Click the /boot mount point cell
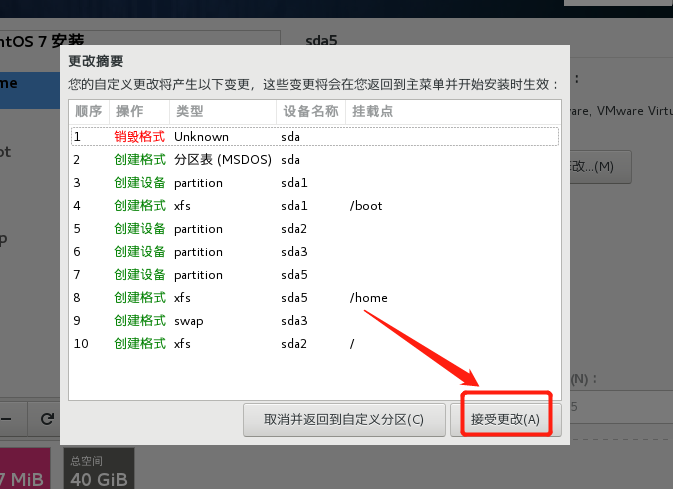673x489 pixels. (366, 206)
